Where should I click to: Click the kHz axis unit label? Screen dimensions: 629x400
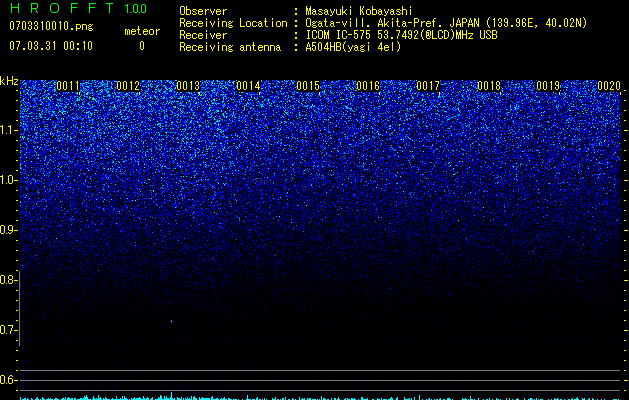[x=9, y=81]
